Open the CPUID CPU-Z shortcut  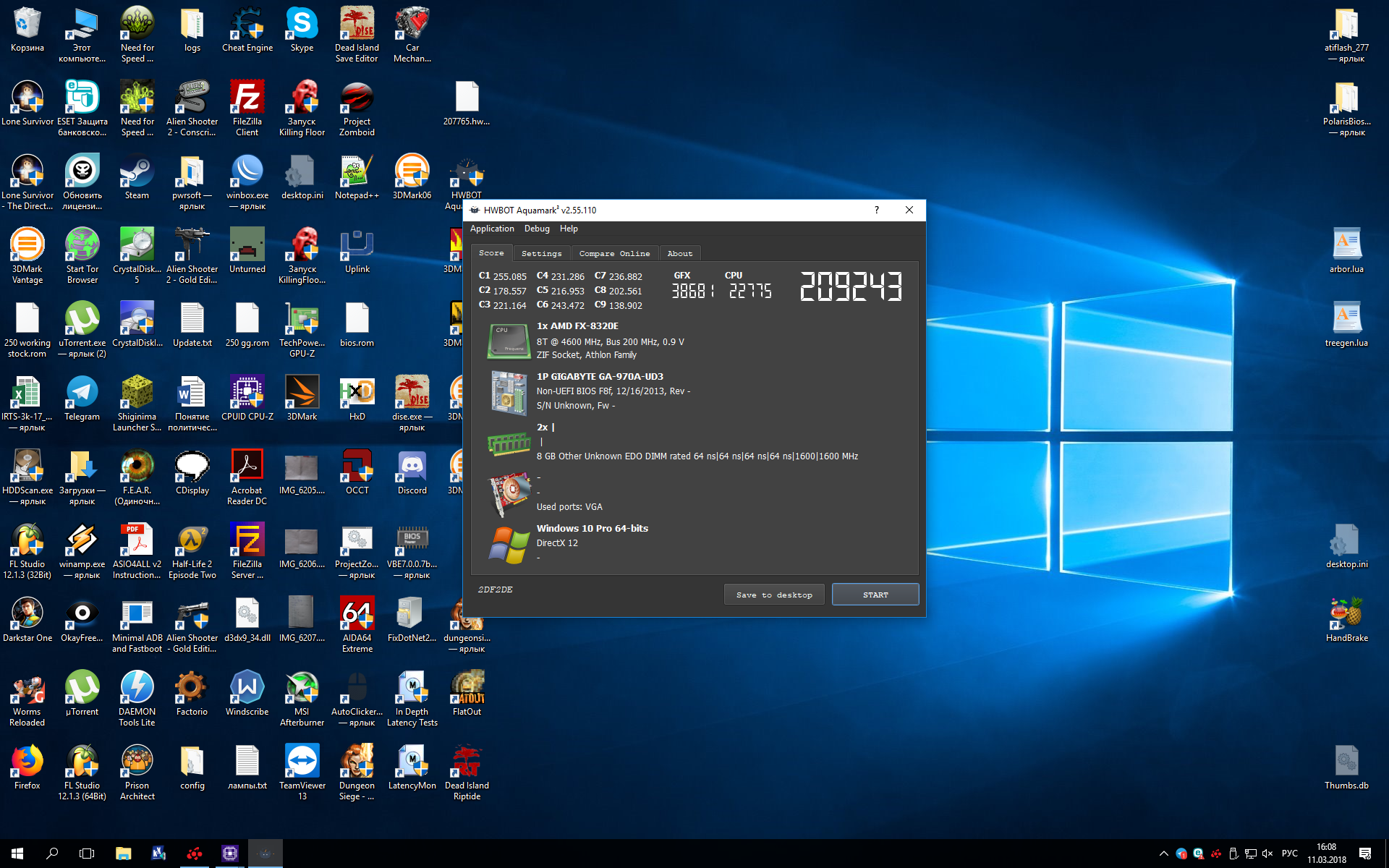tap(247, 399)
